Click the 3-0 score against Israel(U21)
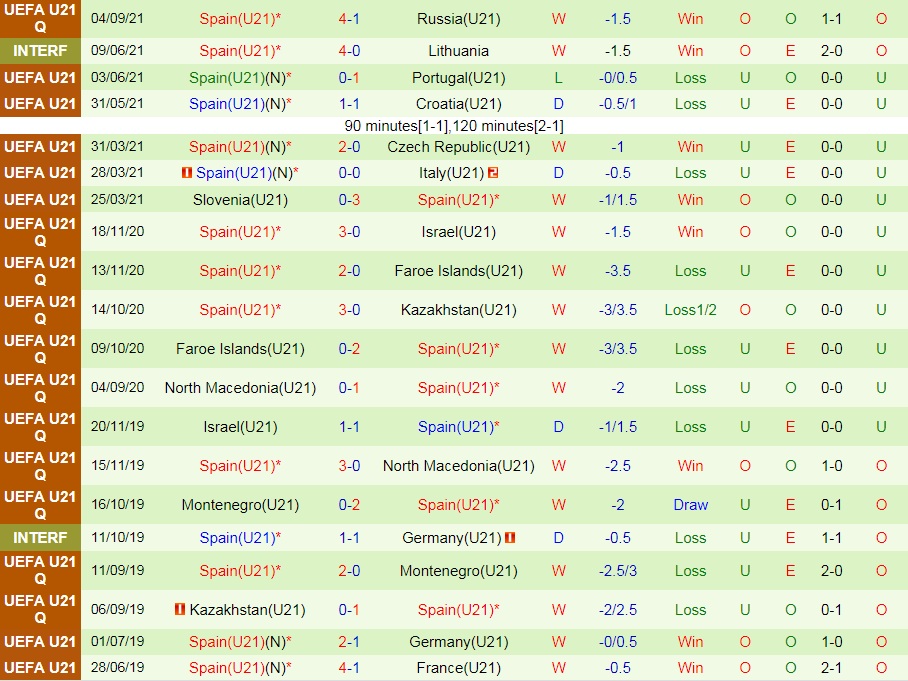Viewport: 908px width, 681px height. tap(349, 232)
